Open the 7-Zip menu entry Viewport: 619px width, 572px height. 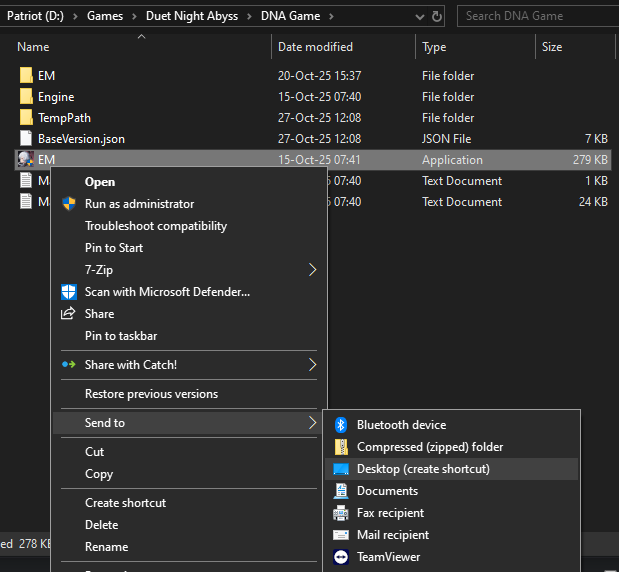(x=99, y=270)
